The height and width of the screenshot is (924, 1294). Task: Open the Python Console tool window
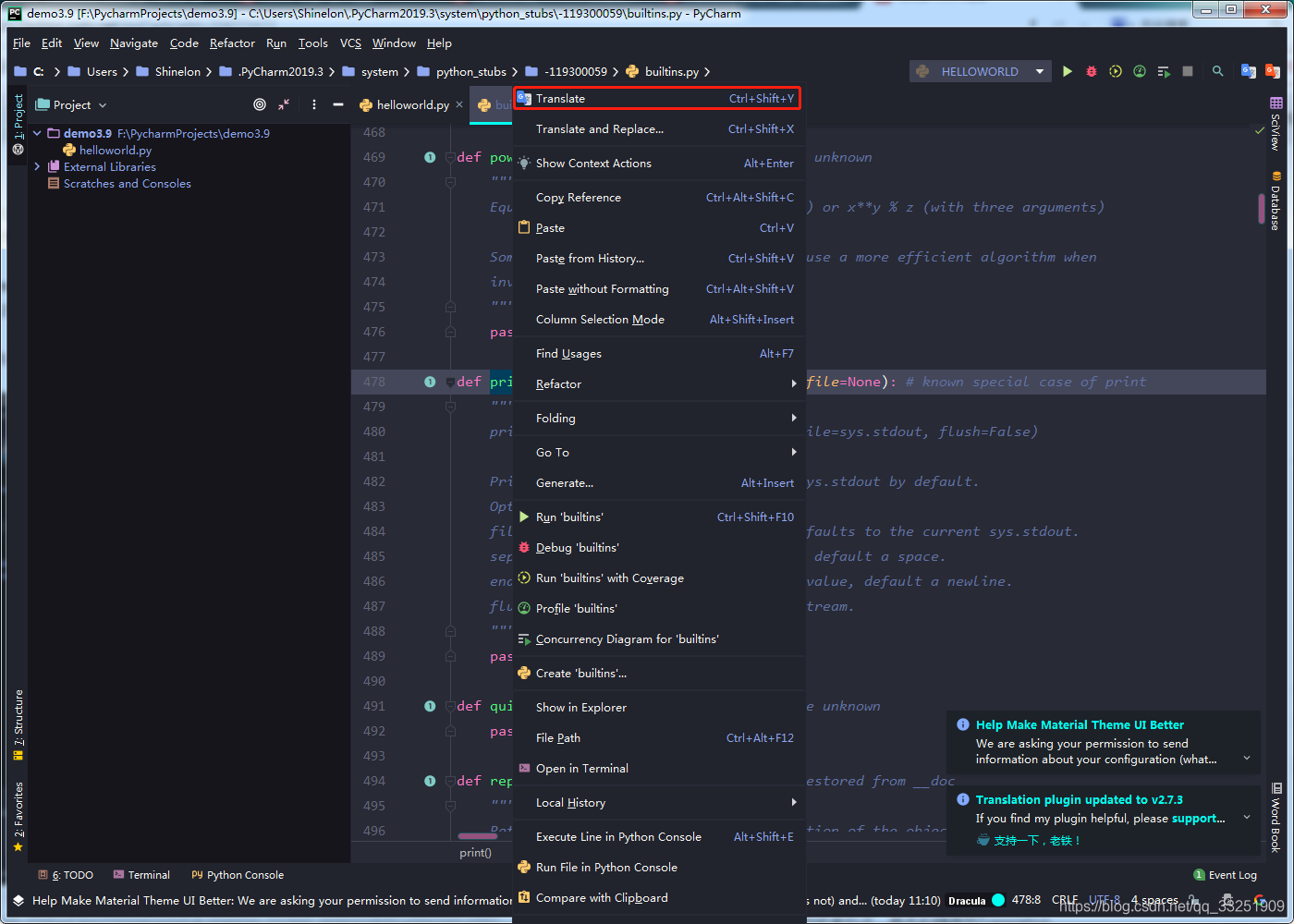click(x=238, y=875)
